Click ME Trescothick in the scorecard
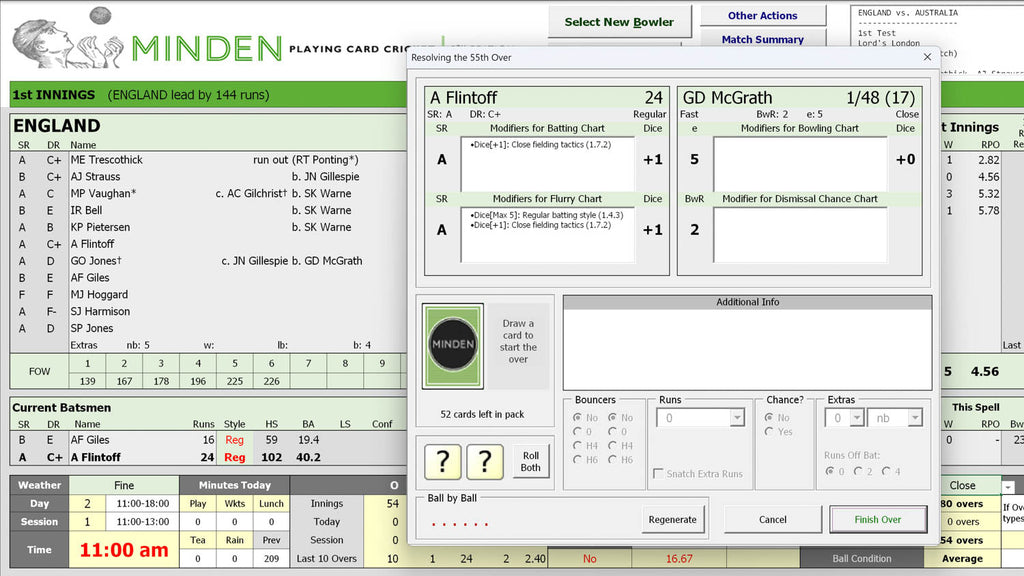 pyautogui.click(x=106, y=159)
